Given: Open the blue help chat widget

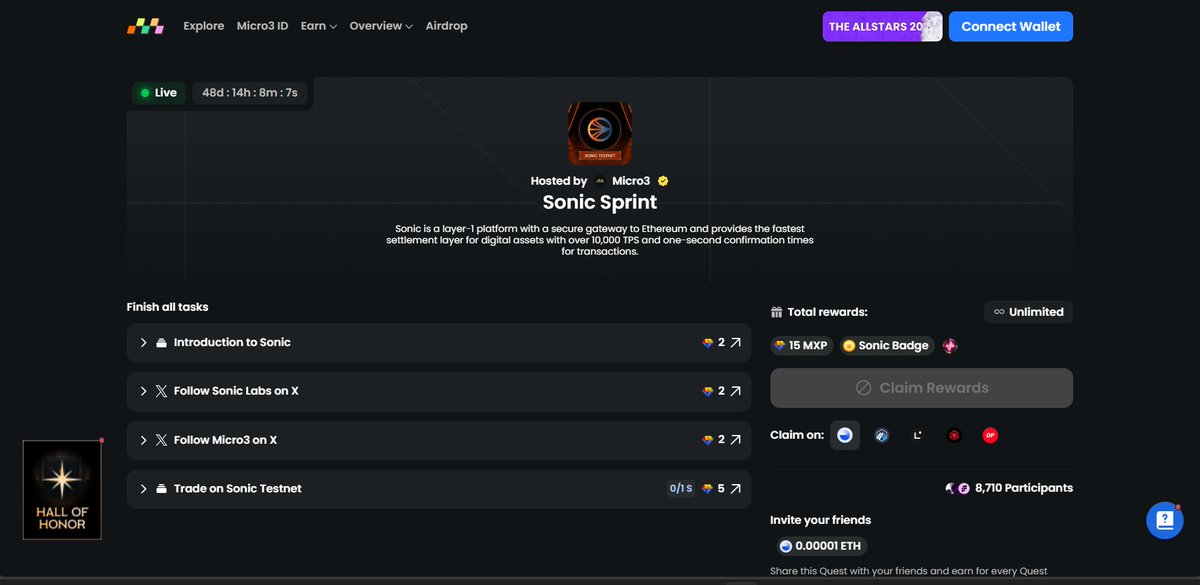Looking at the screenshot, I should pyautogui.click(x=1164, y=520).
